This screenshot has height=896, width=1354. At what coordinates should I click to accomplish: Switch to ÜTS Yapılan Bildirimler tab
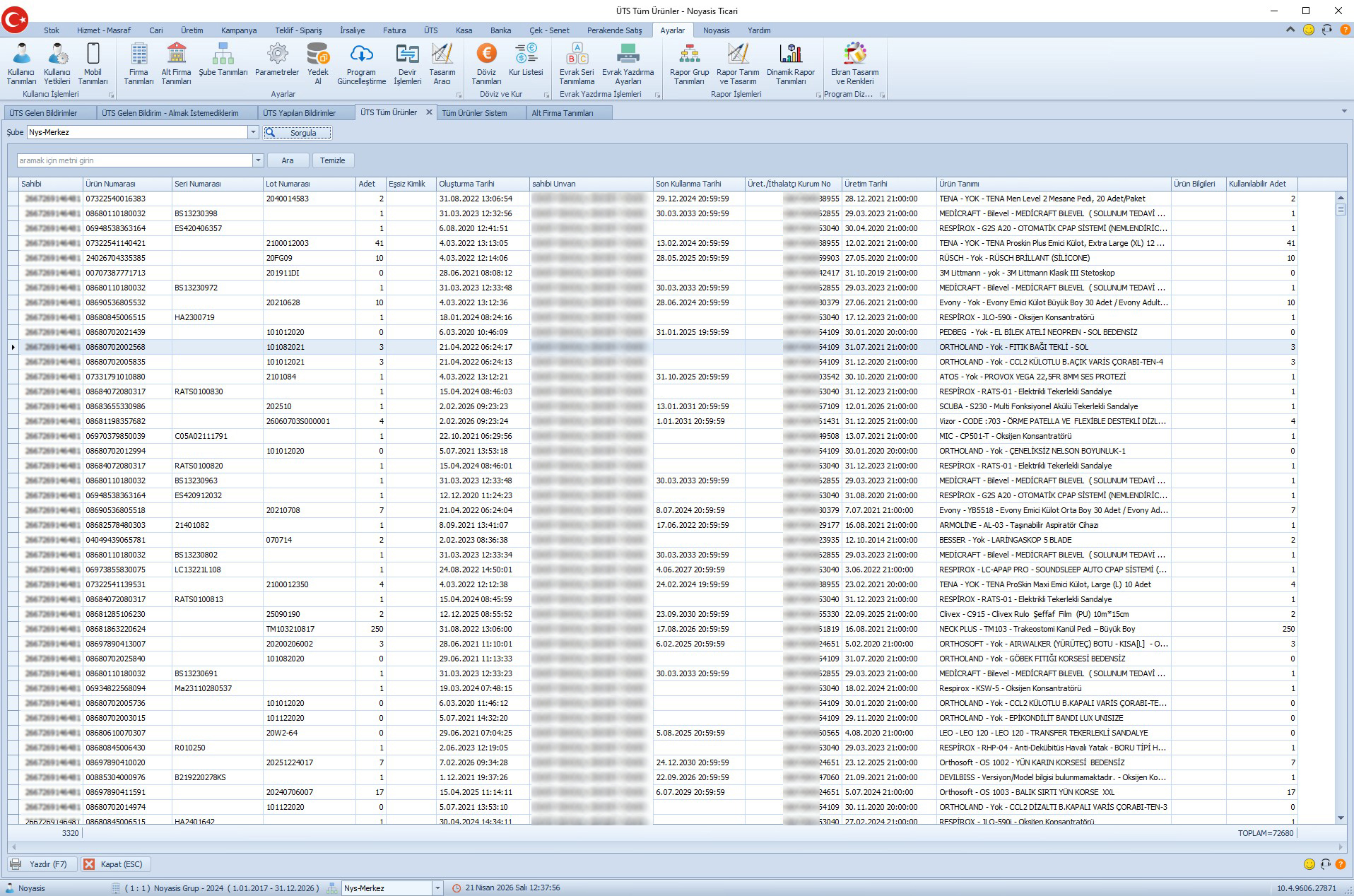pyautogui.click(x=299, y=113)
